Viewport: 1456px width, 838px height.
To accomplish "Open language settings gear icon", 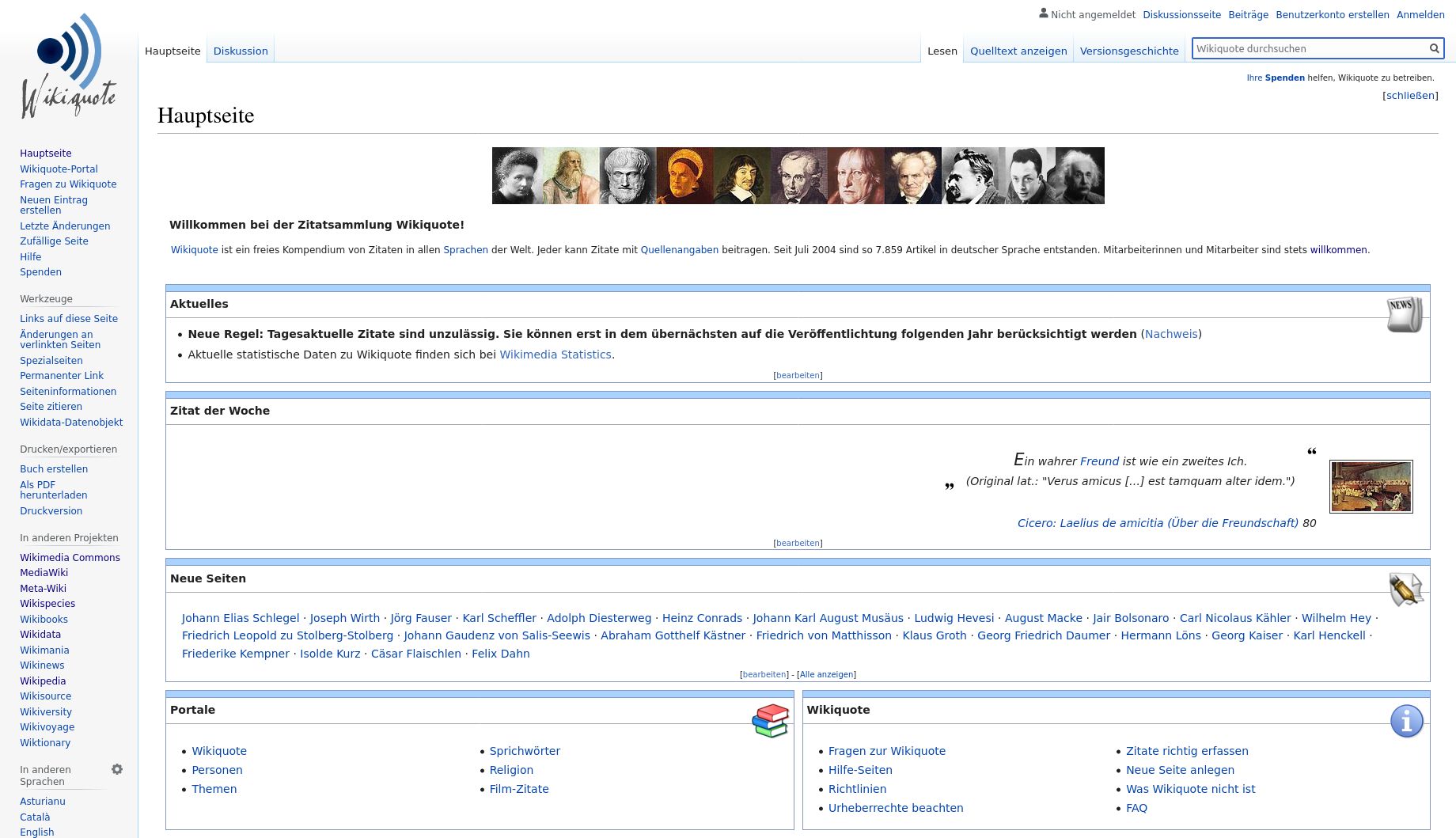I will 117,769.
